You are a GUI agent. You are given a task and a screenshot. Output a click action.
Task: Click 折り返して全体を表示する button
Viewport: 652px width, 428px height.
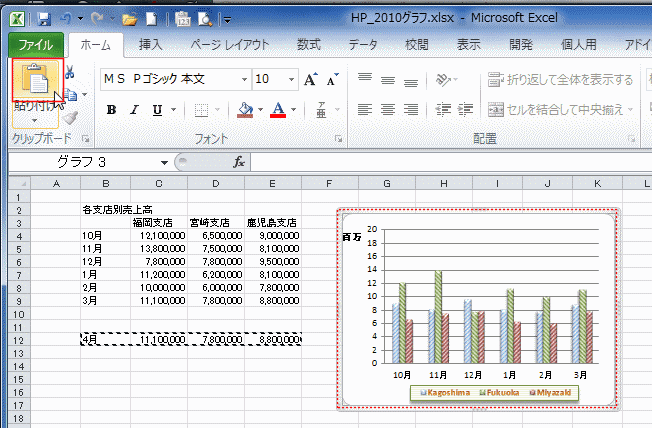pyautogui.click(x=562, y=80)
